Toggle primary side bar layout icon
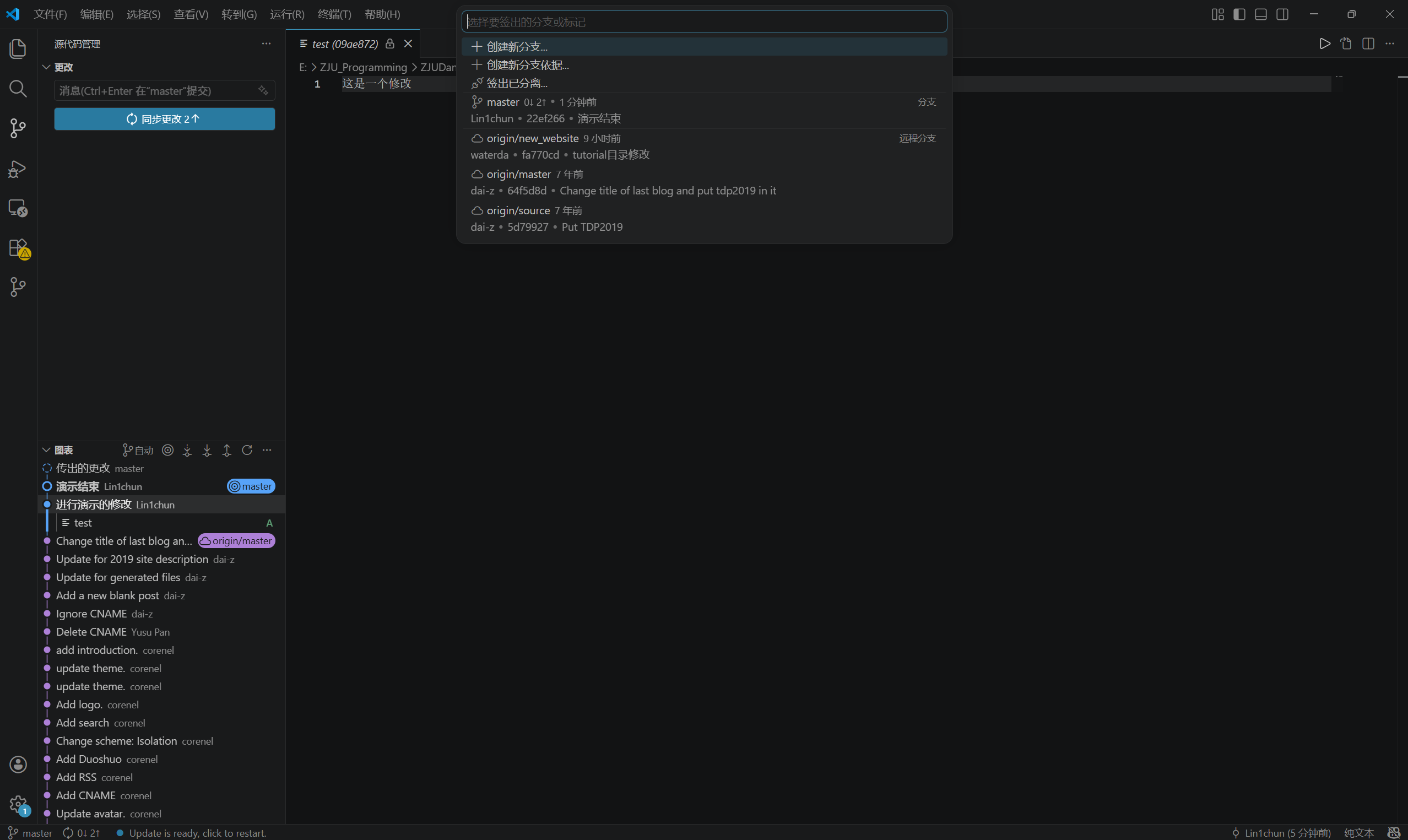The image size is (1408, 840). tap(1239, 14)
